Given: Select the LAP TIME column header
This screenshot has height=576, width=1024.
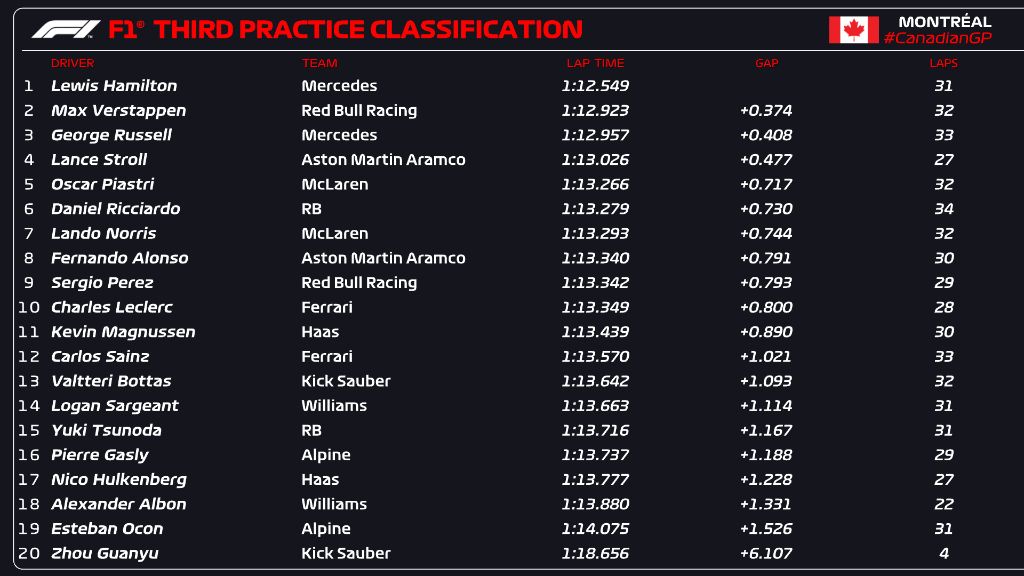Looking at the screenshot, I should 595,63.
